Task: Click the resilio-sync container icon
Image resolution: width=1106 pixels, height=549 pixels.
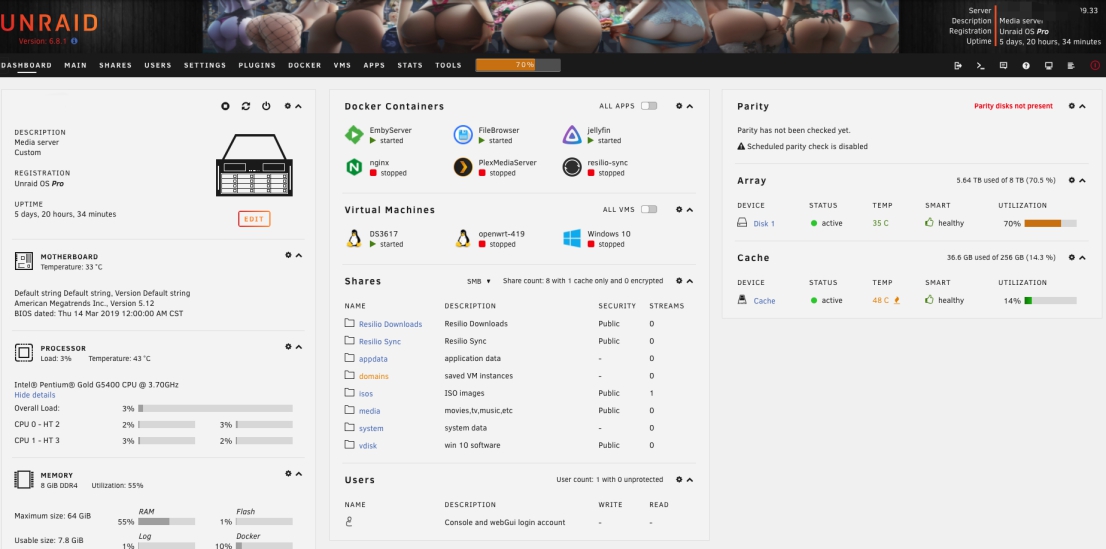Action: tap(571, 167)
